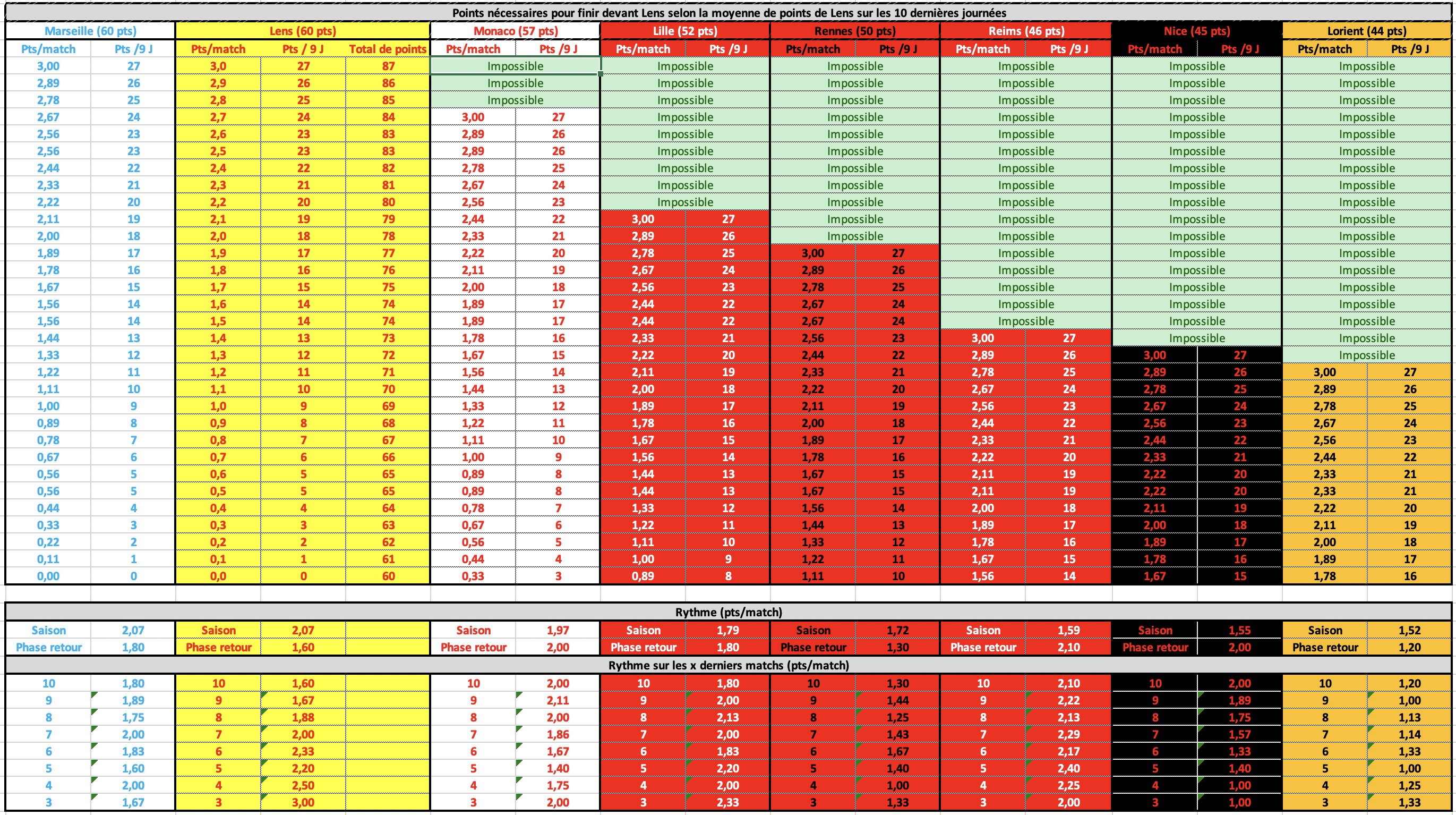Click the 'Saison' label under Lille

point(643,630)
